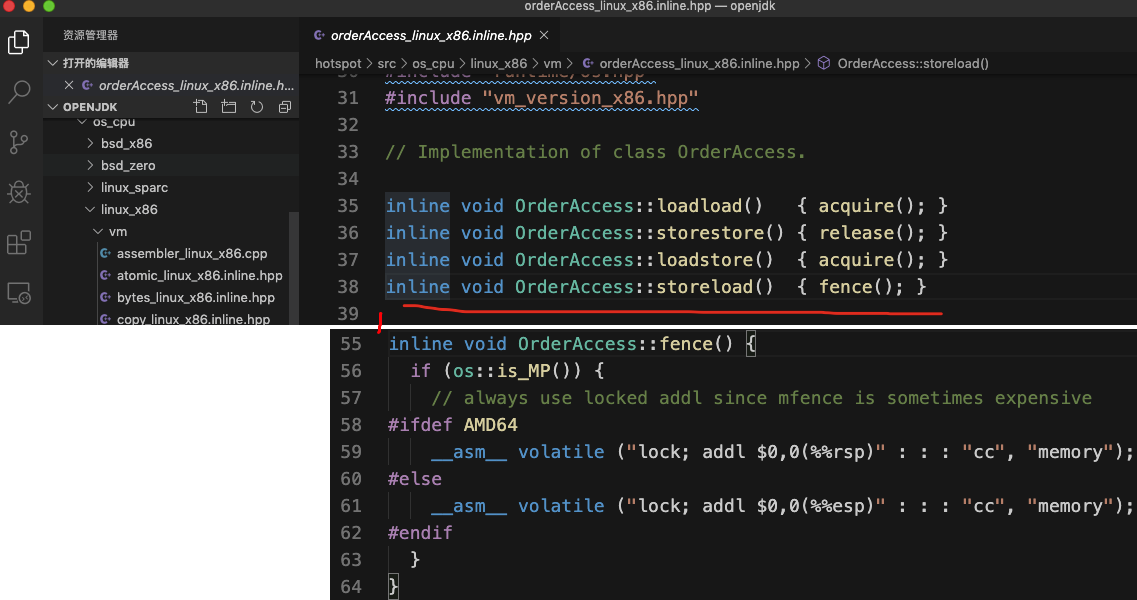Collapse the 打开的编辑器 section
1137x600 pixels.
54,63
